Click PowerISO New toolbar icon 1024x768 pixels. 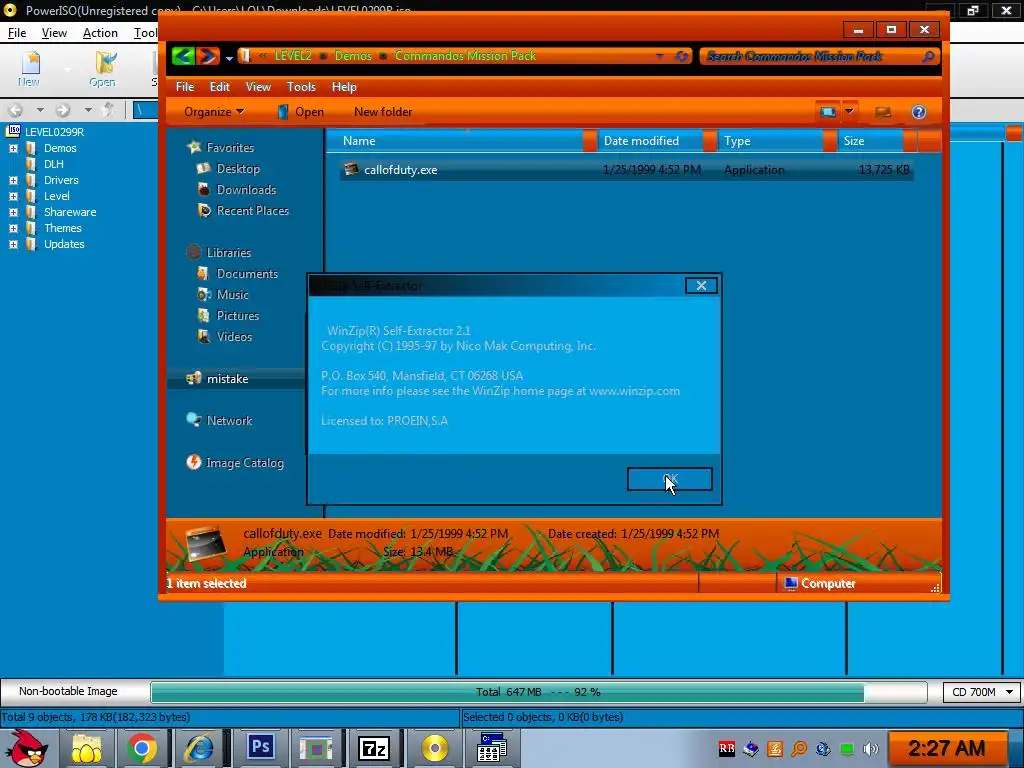click(x=29, y=69)
